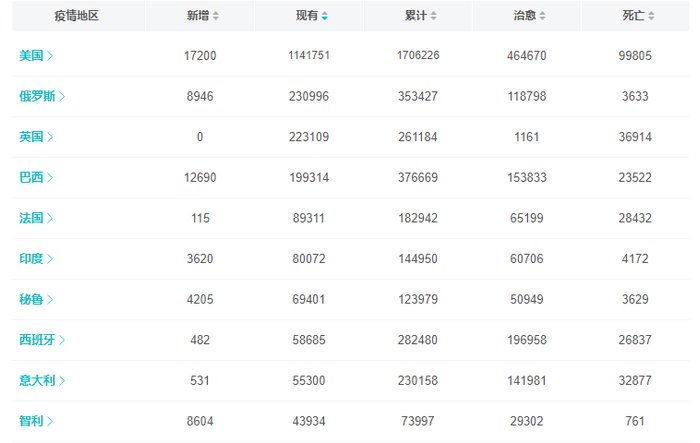This screenshot has height=443, width=700.
Task: Select 法国 deaths value 28432
Action: 635,218
